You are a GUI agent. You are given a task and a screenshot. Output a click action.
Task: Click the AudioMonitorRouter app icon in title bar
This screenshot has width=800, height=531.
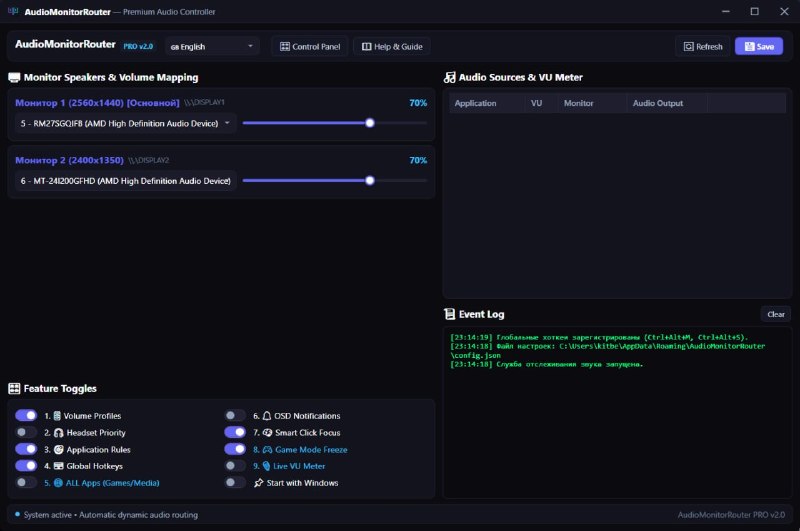[13, 11]
